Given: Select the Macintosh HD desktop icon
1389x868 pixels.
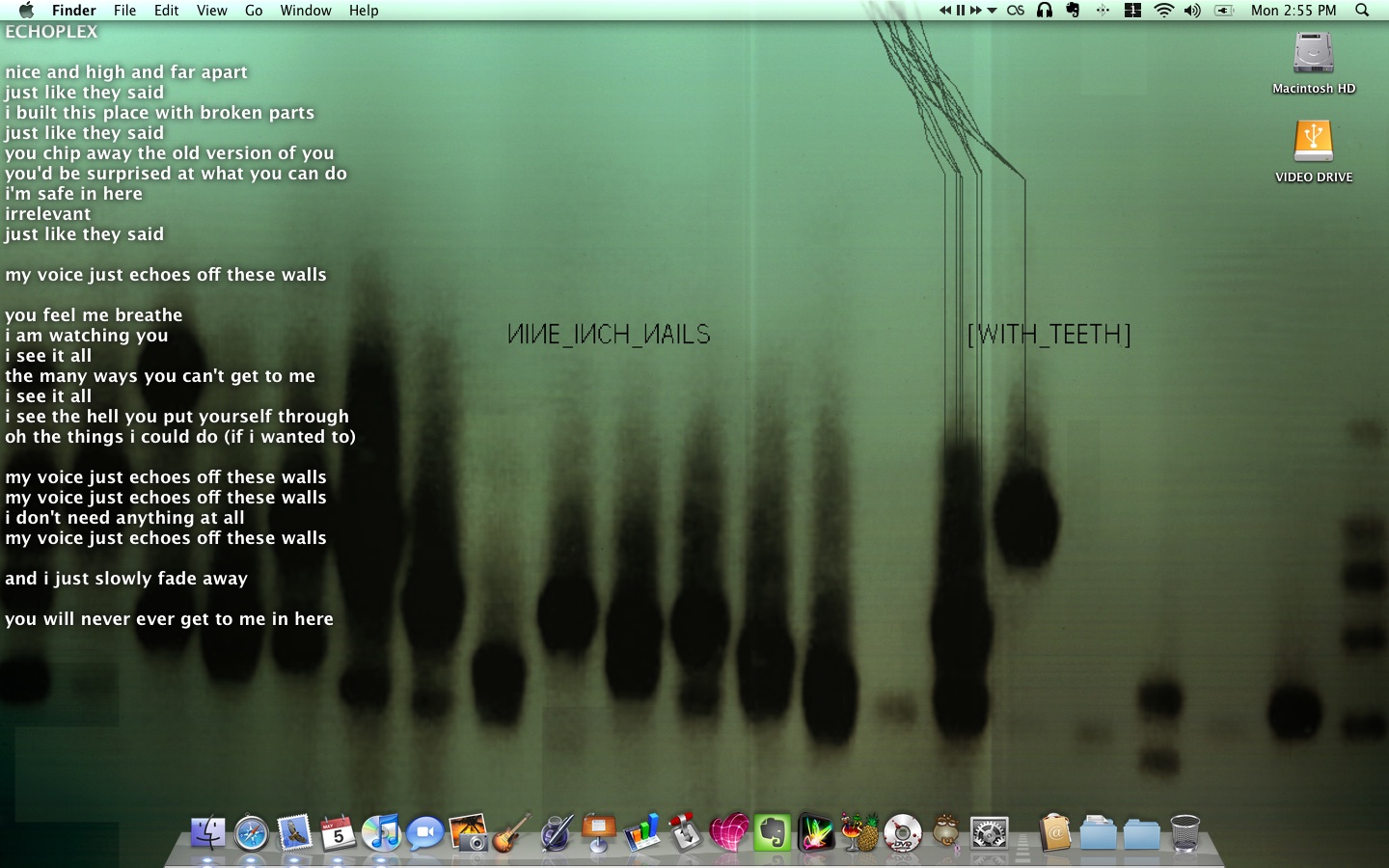Looking at the screenshot, I should click(x=1314, y=63).
